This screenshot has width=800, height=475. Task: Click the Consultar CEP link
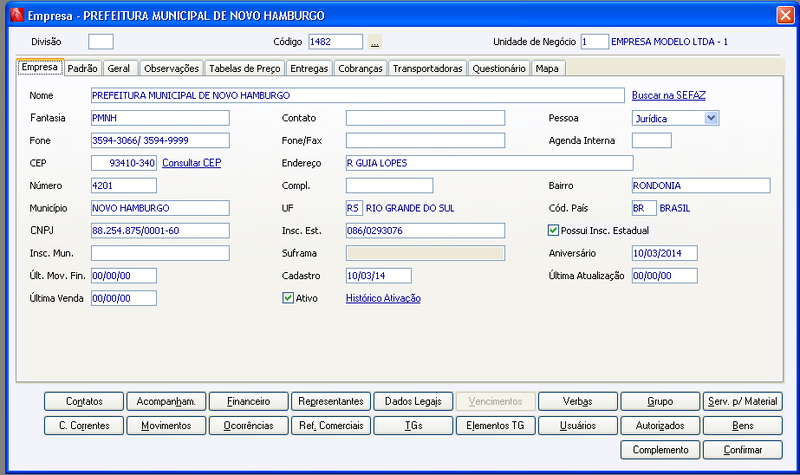191,163
